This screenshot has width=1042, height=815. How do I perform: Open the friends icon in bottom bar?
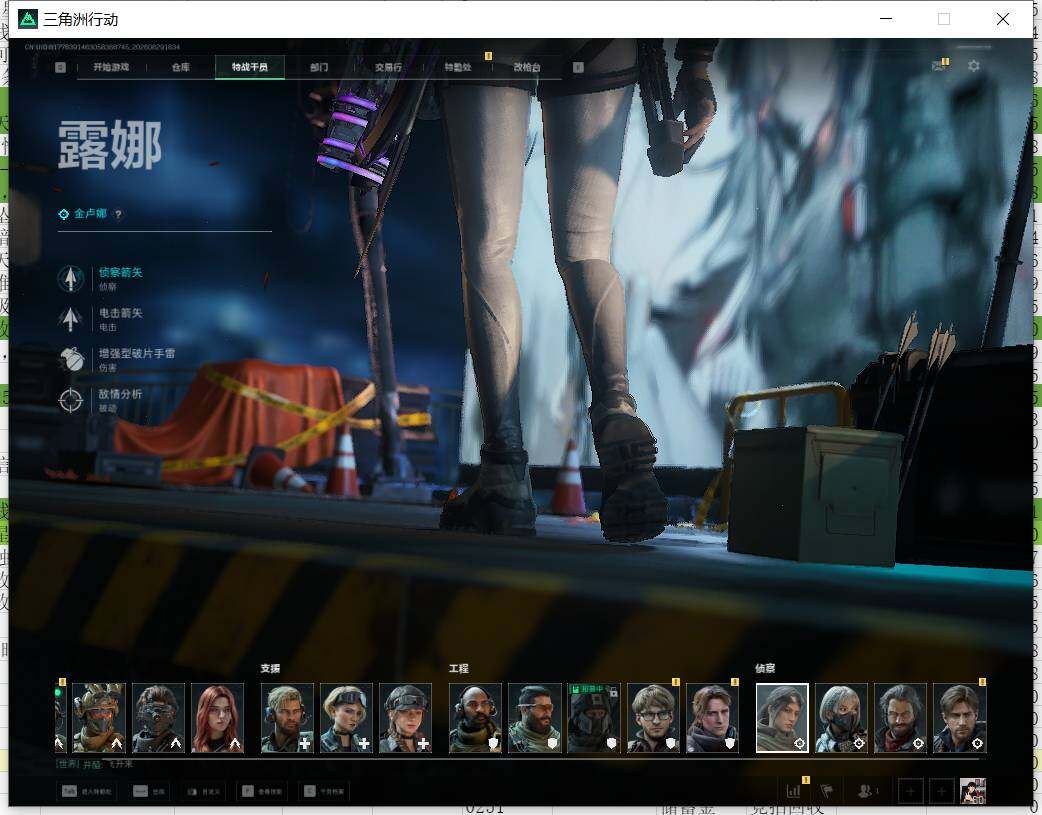point(867,791)
